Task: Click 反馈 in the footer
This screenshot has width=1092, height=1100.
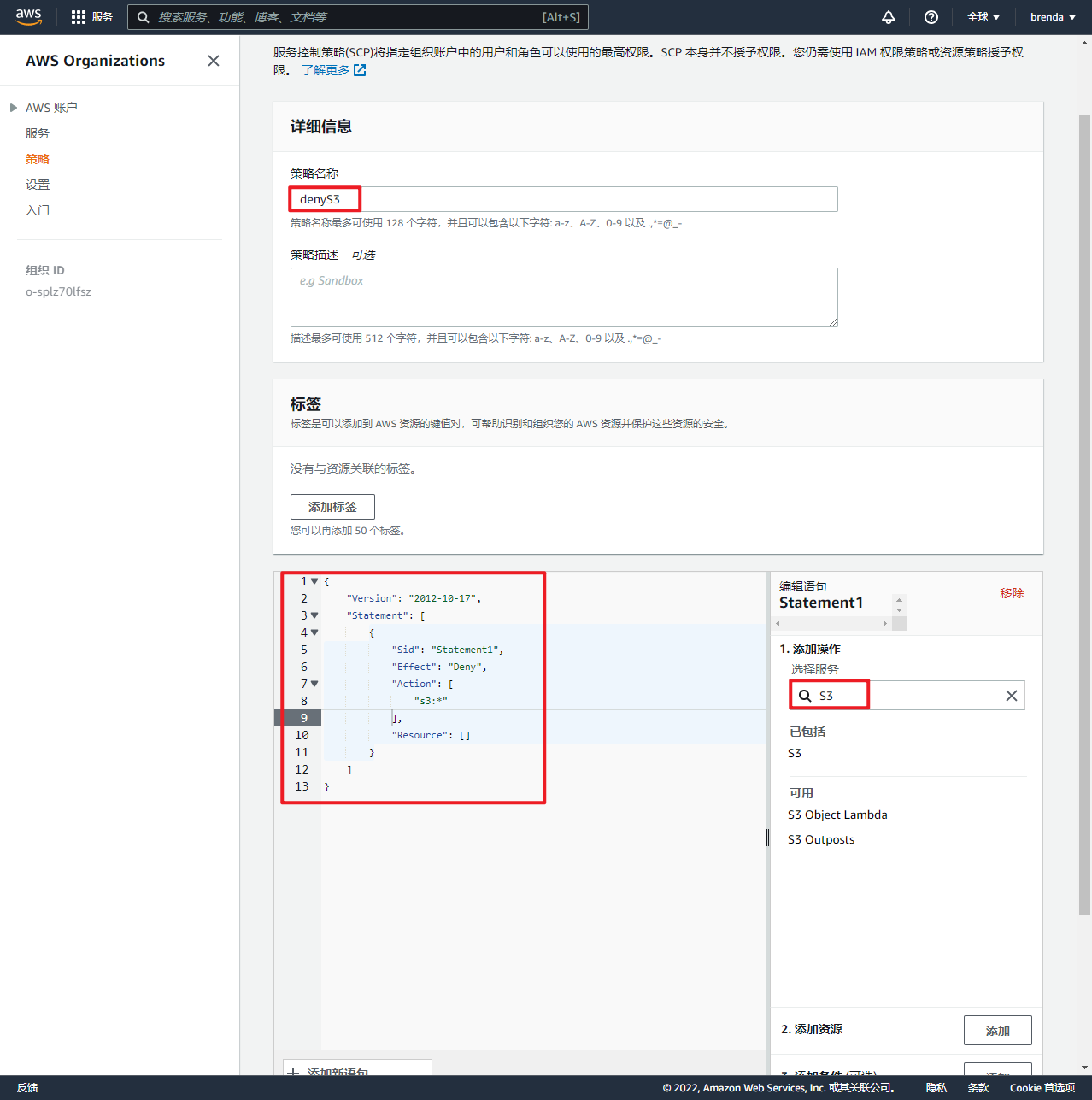Action: (x=27, y=1088)
